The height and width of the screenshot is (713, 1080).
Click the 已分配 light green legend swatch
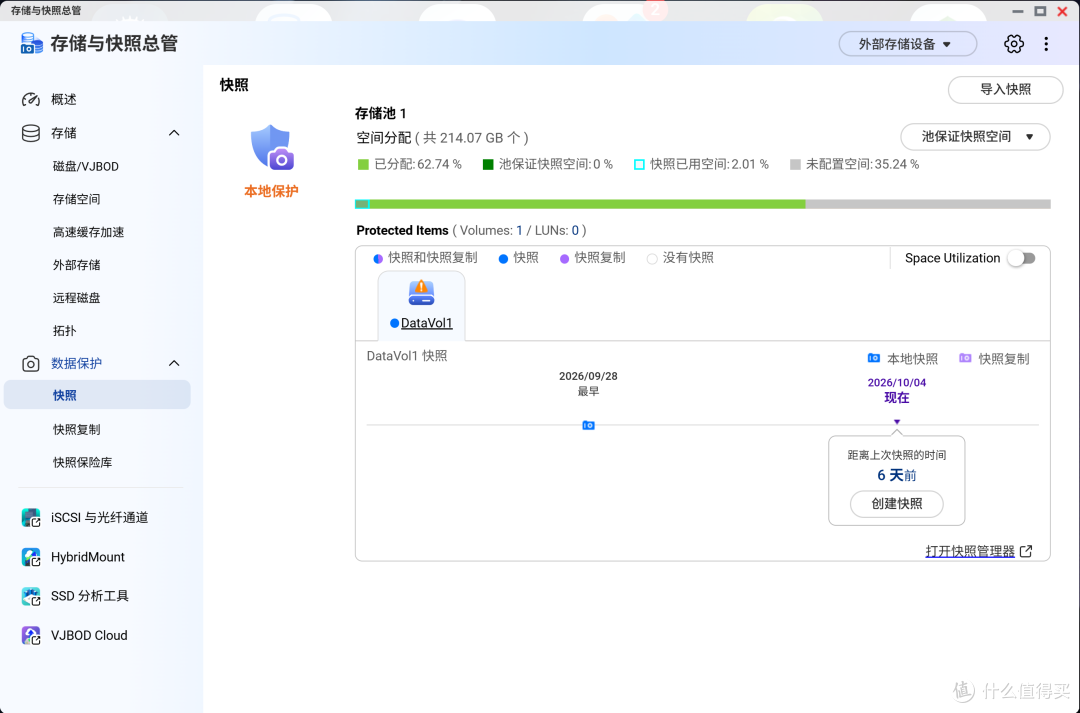click(x=364, y=165)
